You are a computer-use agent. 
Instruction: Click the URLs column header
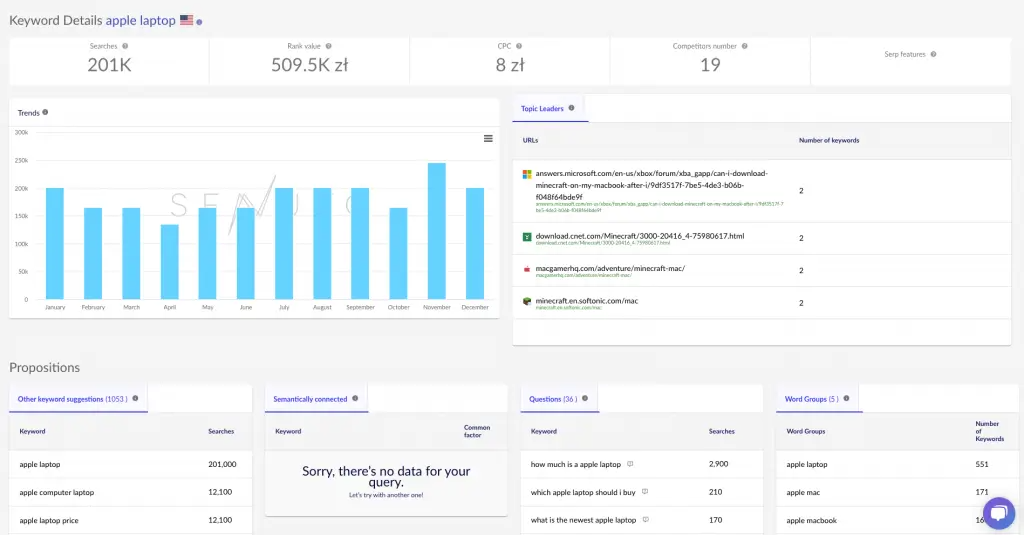(530, 140)
